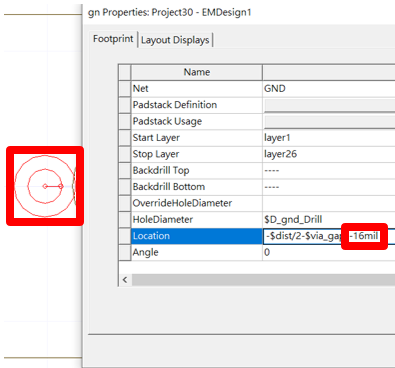Open the Padstack Usage dropdown

330,121
